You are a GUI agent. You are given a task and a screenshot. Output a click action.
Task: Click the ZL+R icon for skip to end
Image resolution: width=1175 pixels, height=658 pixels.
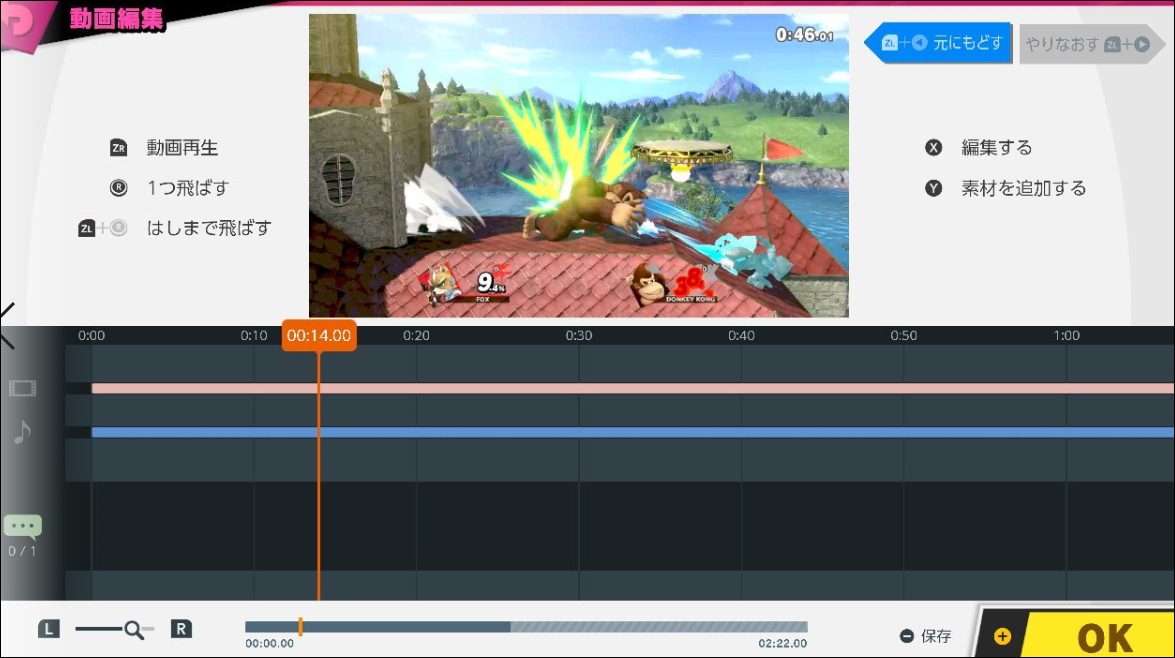click(103, 228)
